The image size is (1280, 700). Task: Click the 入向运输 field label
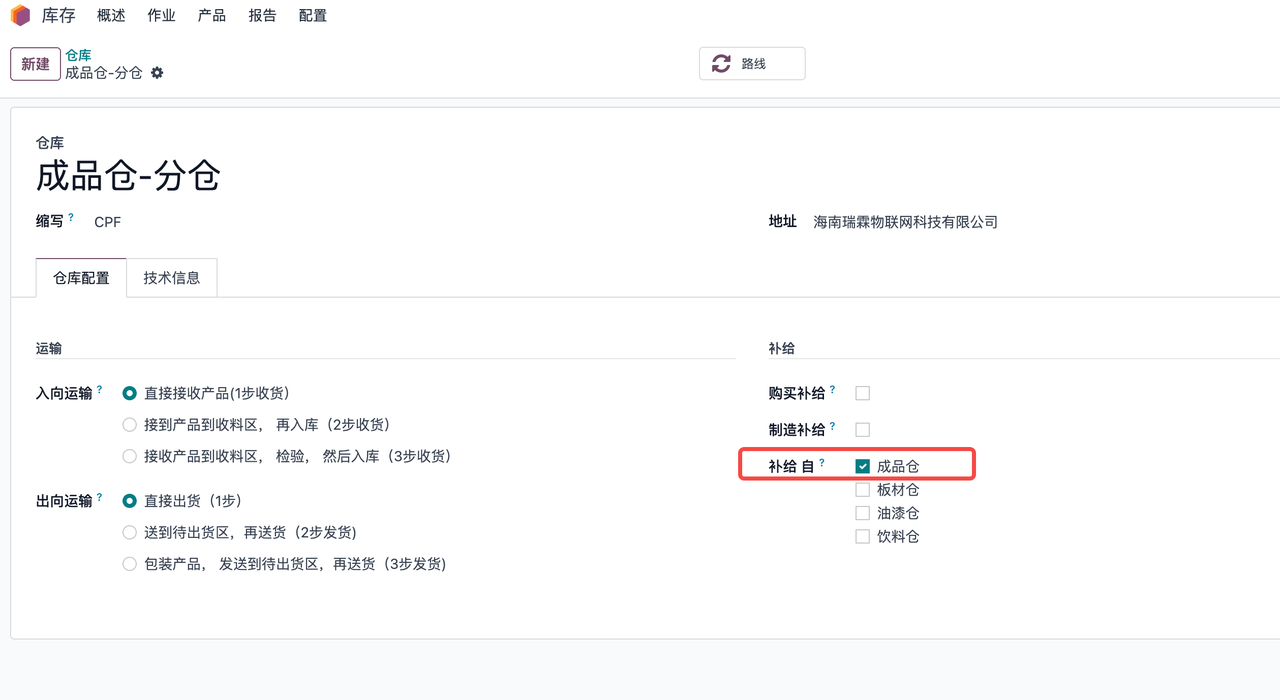(x=64, y=394)
